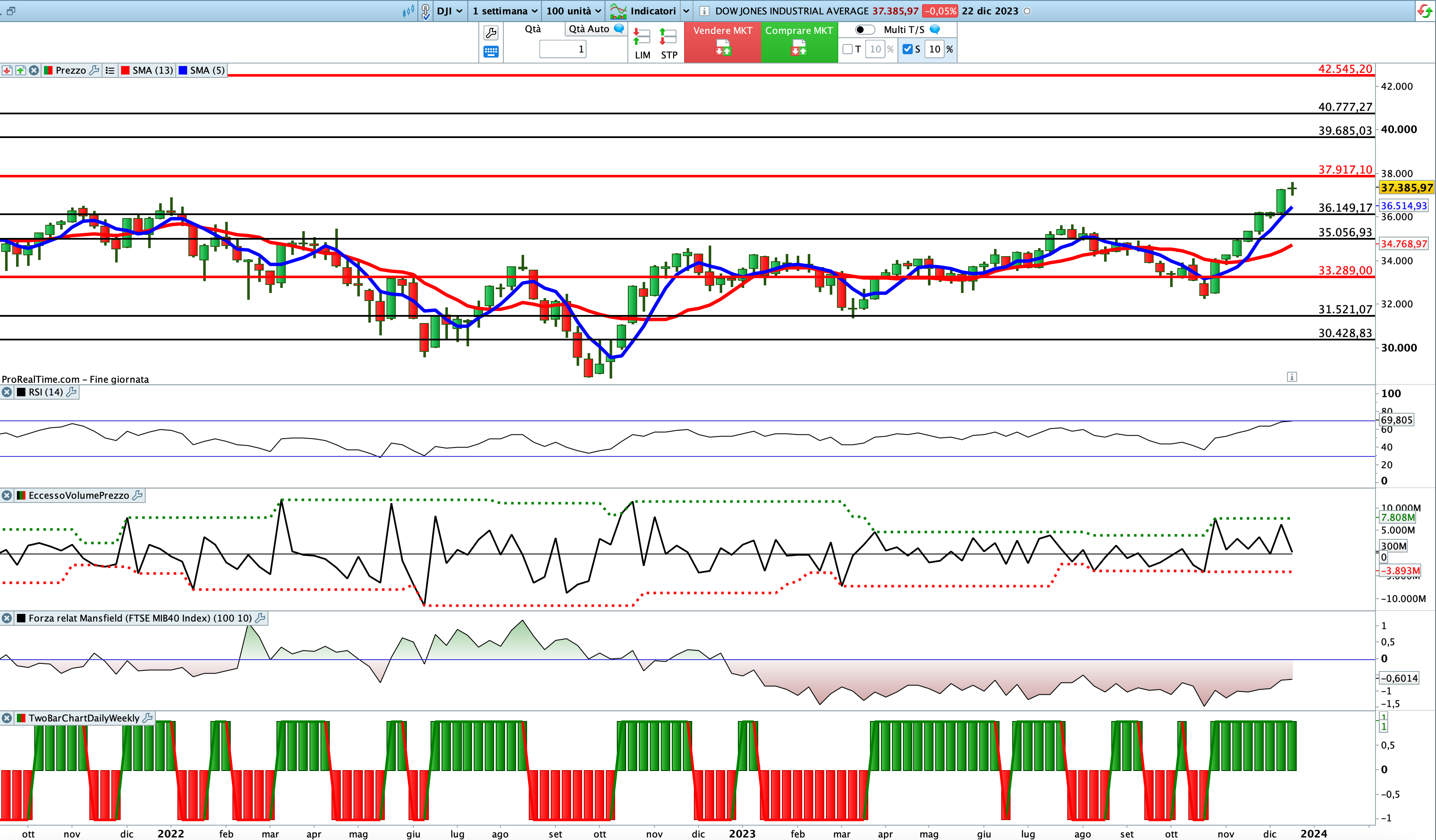Remove the TwoBarChartDailyWeekly indicator
The image size is (1436, 840).
(x=7, y=718)
